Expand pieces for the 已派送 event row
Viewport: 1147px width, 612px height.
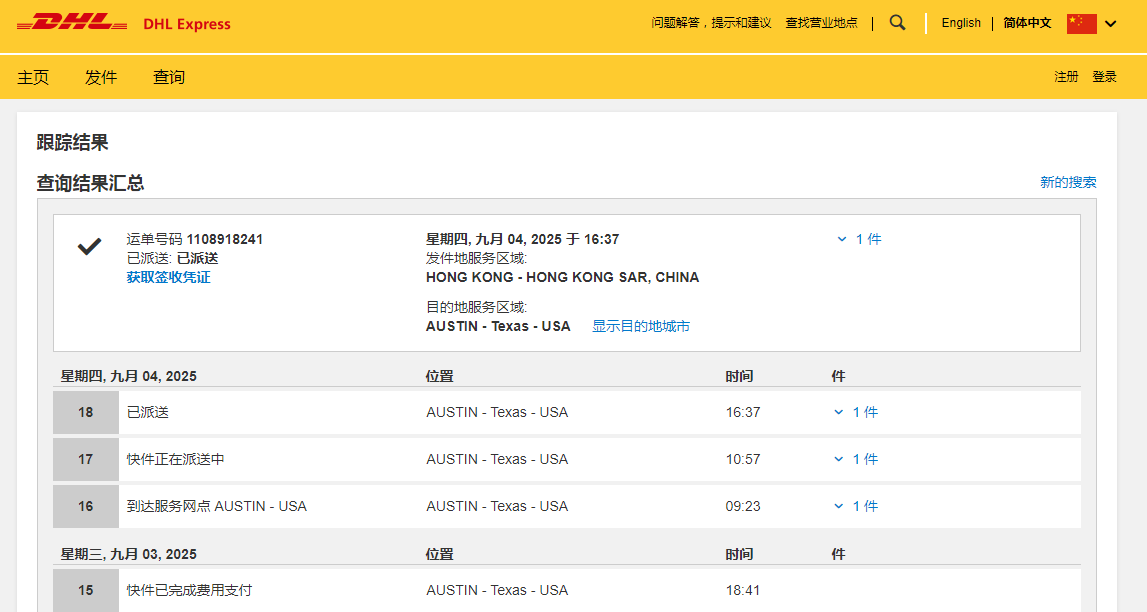(x=856, y=412)
